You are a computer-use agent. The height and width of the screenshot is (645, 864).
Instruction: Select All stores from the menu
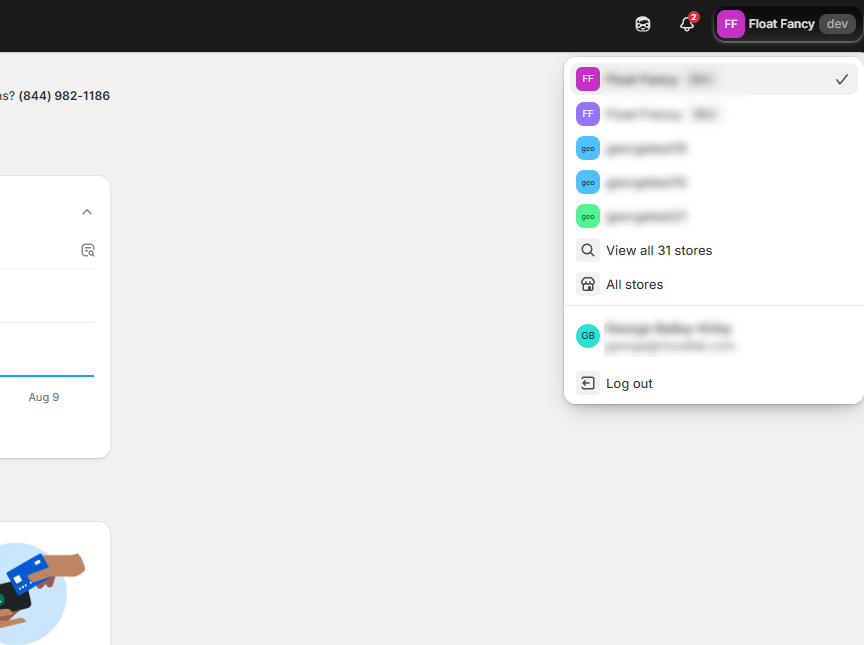coord(635,284)
